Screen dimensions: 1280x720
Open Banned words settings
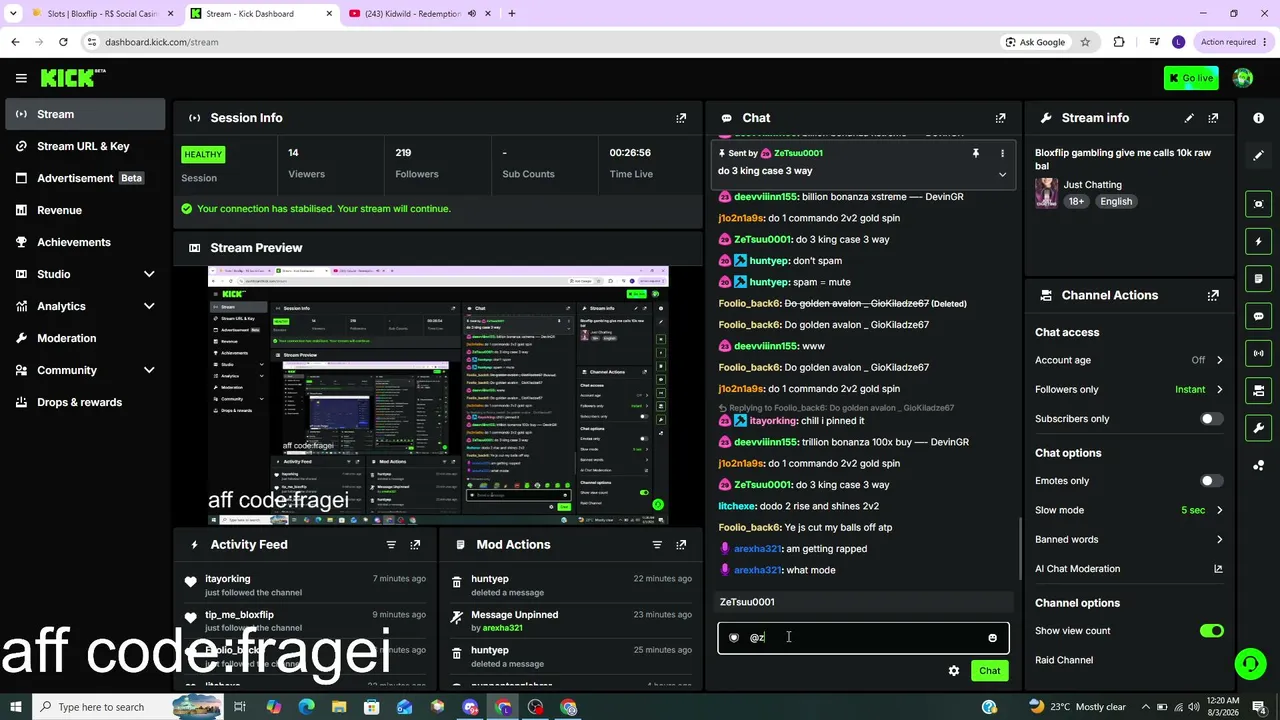[1129, 539]
